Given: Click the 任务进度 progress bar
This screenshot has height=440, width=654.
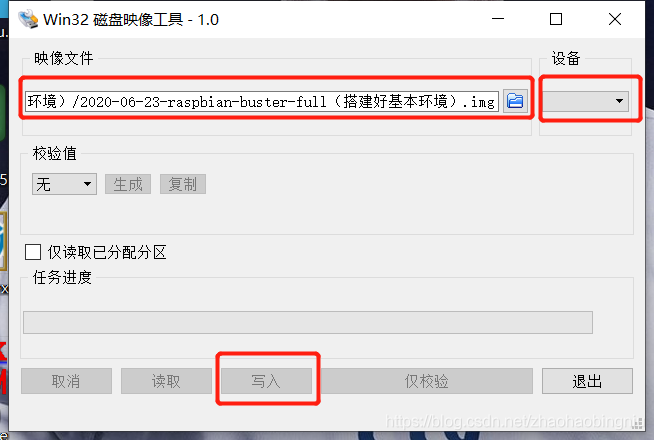Looking at the screenshot, I should (308, 322).
